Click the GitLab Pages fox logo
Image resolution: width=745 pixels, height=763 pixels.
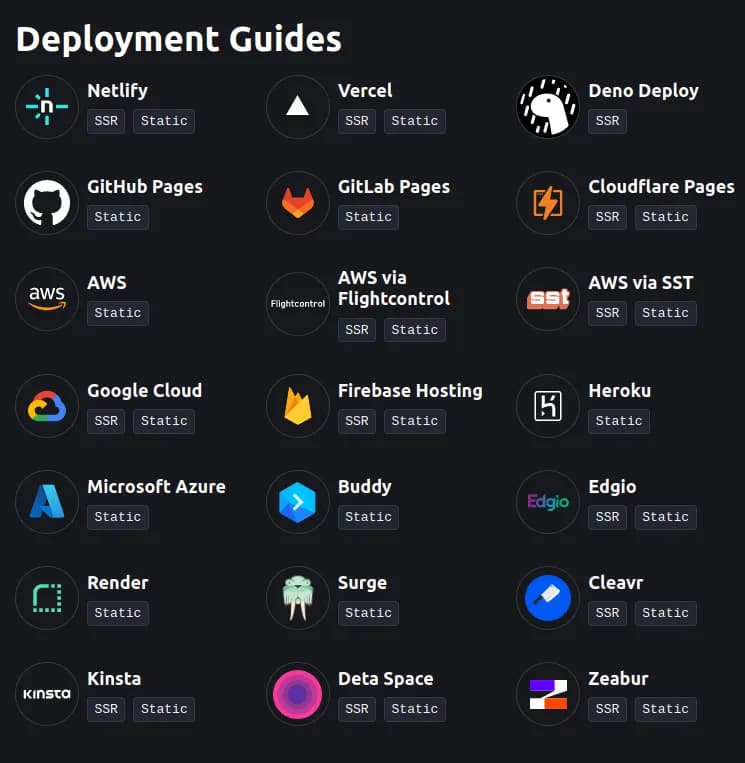(x=297, y=202)
